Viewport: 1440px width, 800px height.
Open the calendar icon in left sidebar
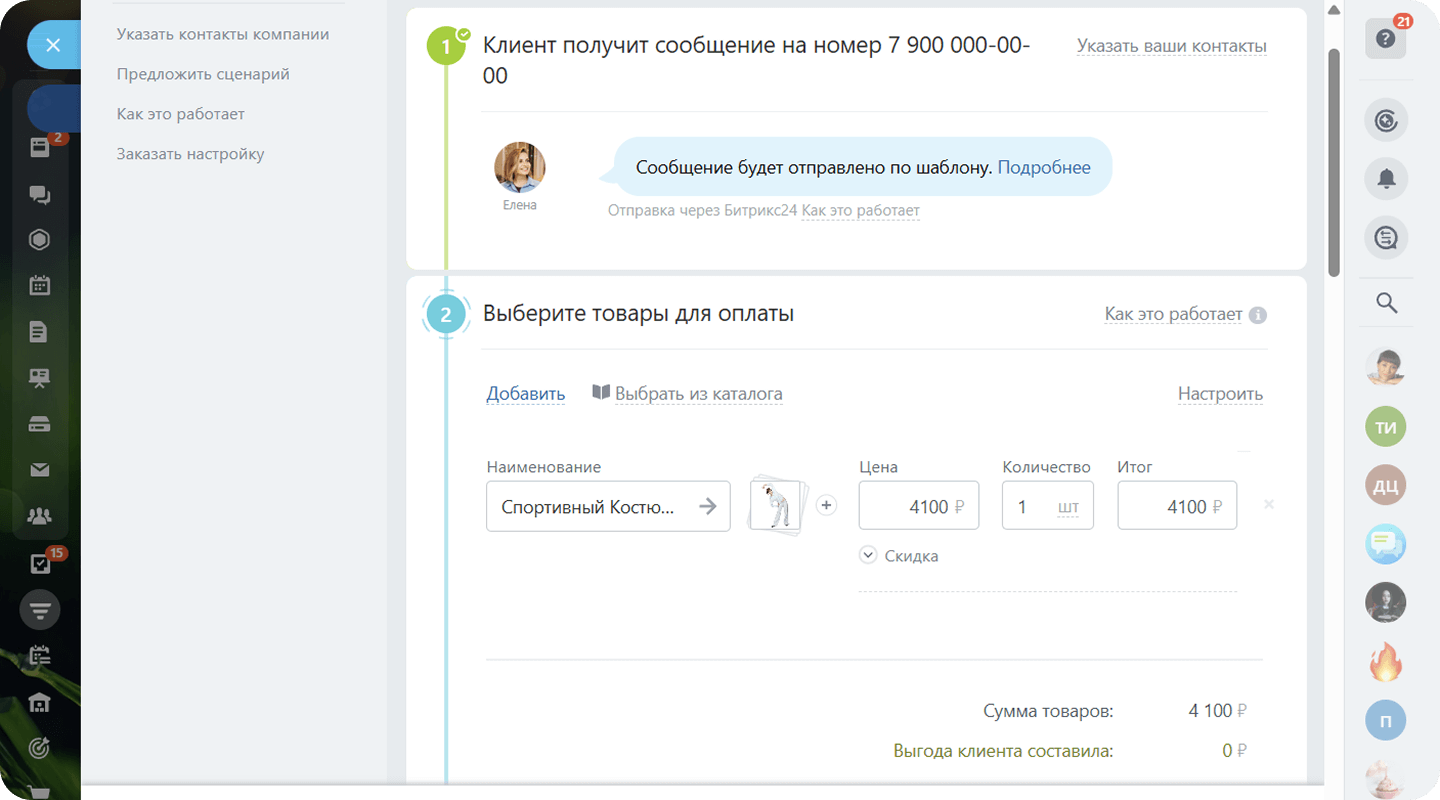[40, 285]
